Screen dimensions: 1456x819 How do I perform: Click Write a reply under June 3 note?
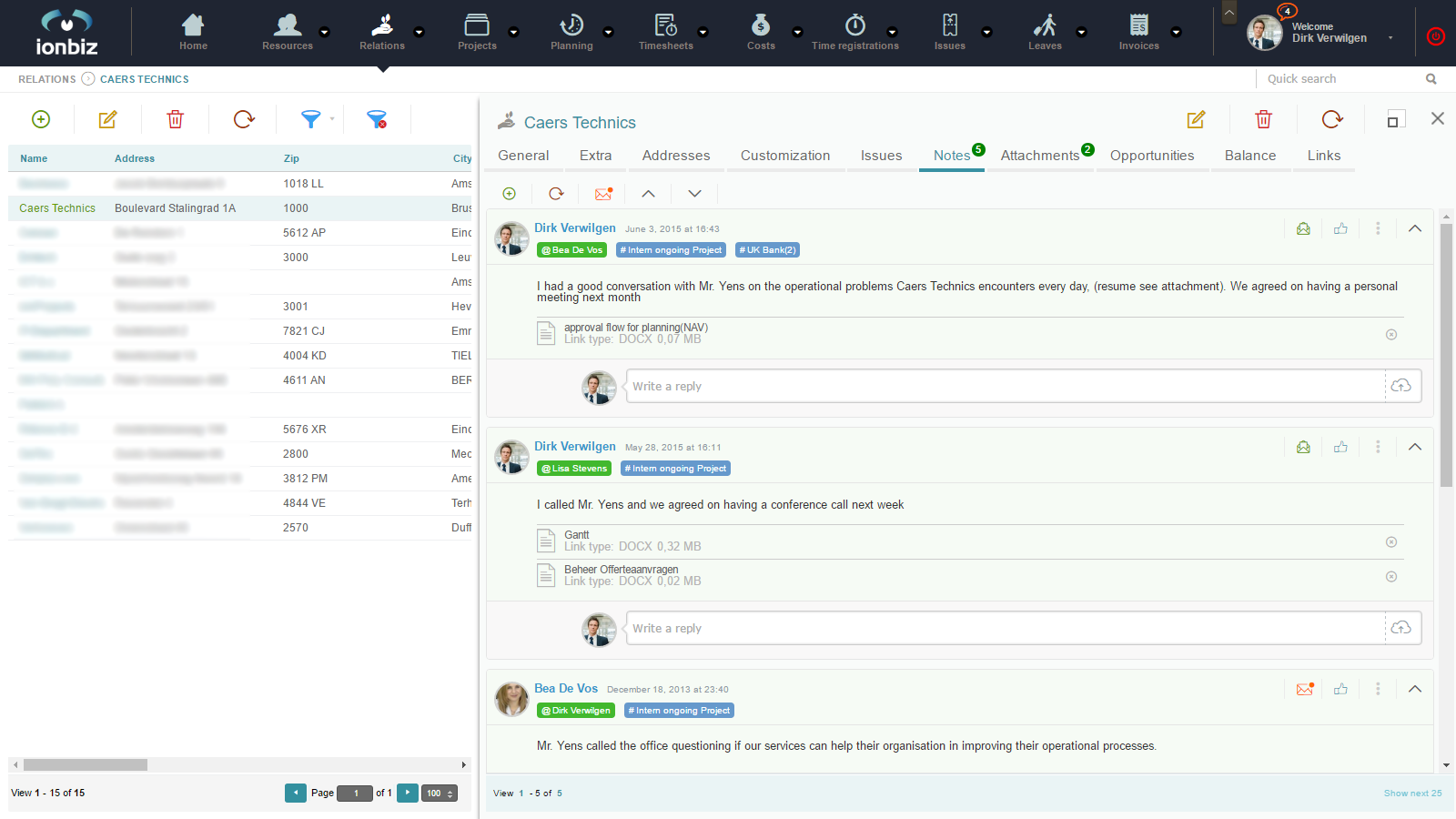(x=1006, y=386)
